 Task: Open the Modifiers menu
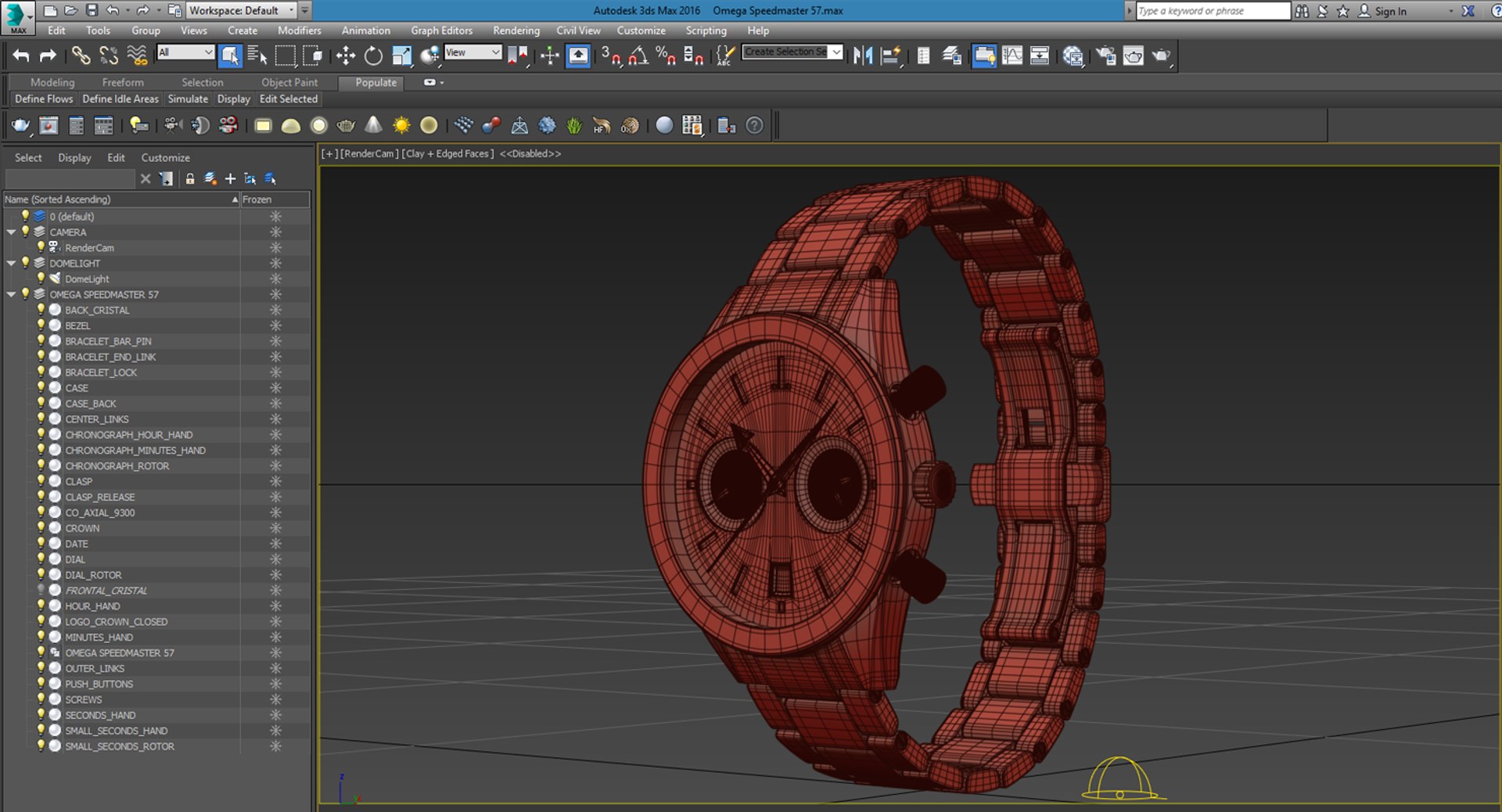click(x=300, y=31)
